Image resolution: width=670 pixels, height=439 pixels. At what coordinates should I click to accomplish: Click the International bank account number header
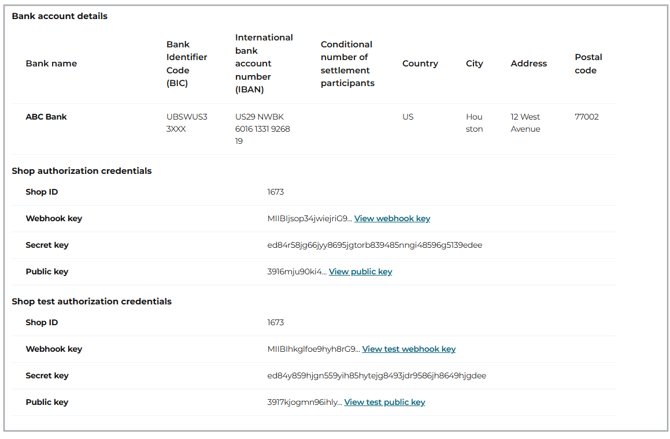point(264,63)
